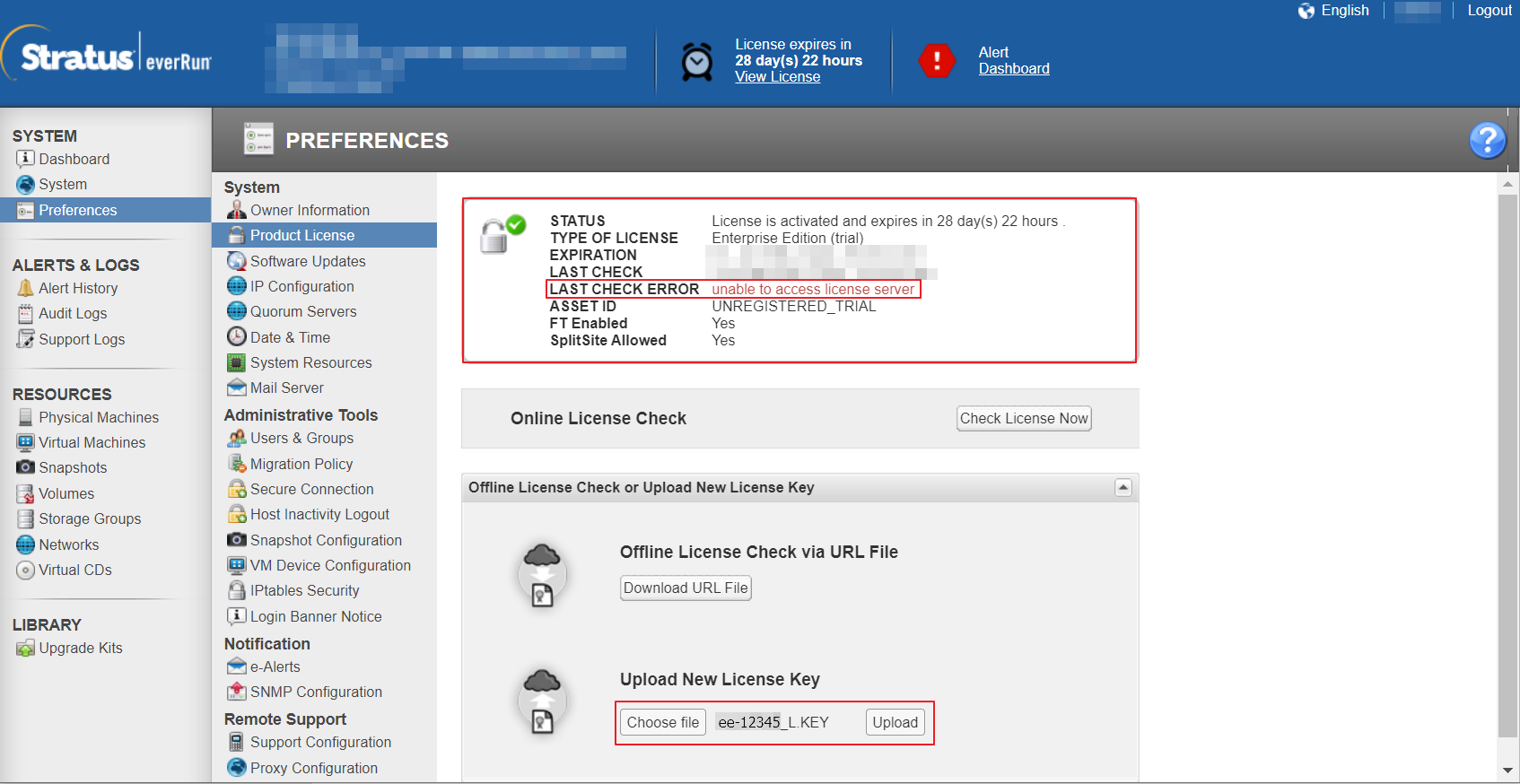Screen dimensions: 1520x784
Task: Click the Dashboard info icon in sidebar
Action: click(x=25, y=159)
